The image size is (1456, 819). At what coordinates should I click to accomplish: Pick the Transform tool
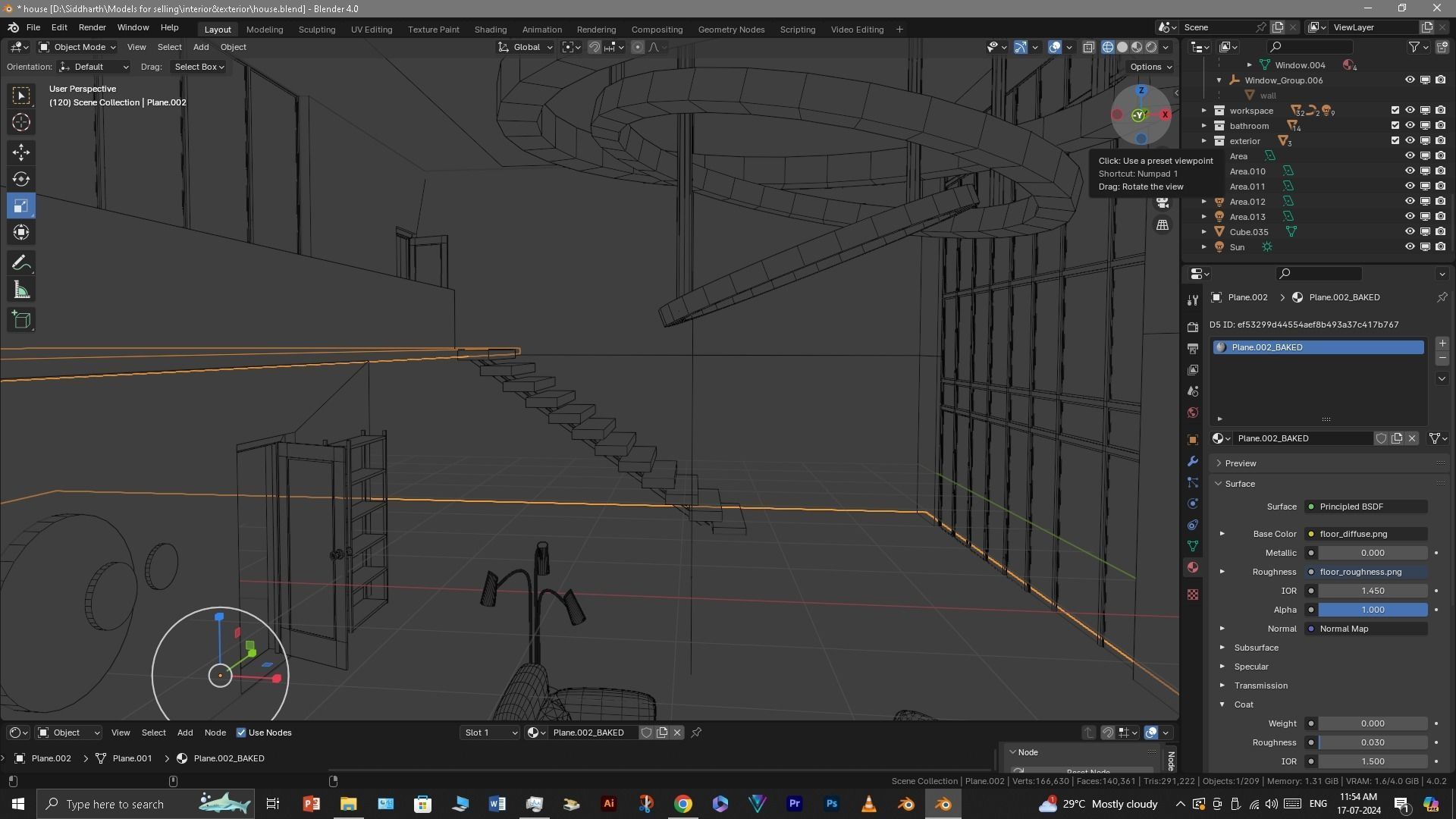[21, 232]
